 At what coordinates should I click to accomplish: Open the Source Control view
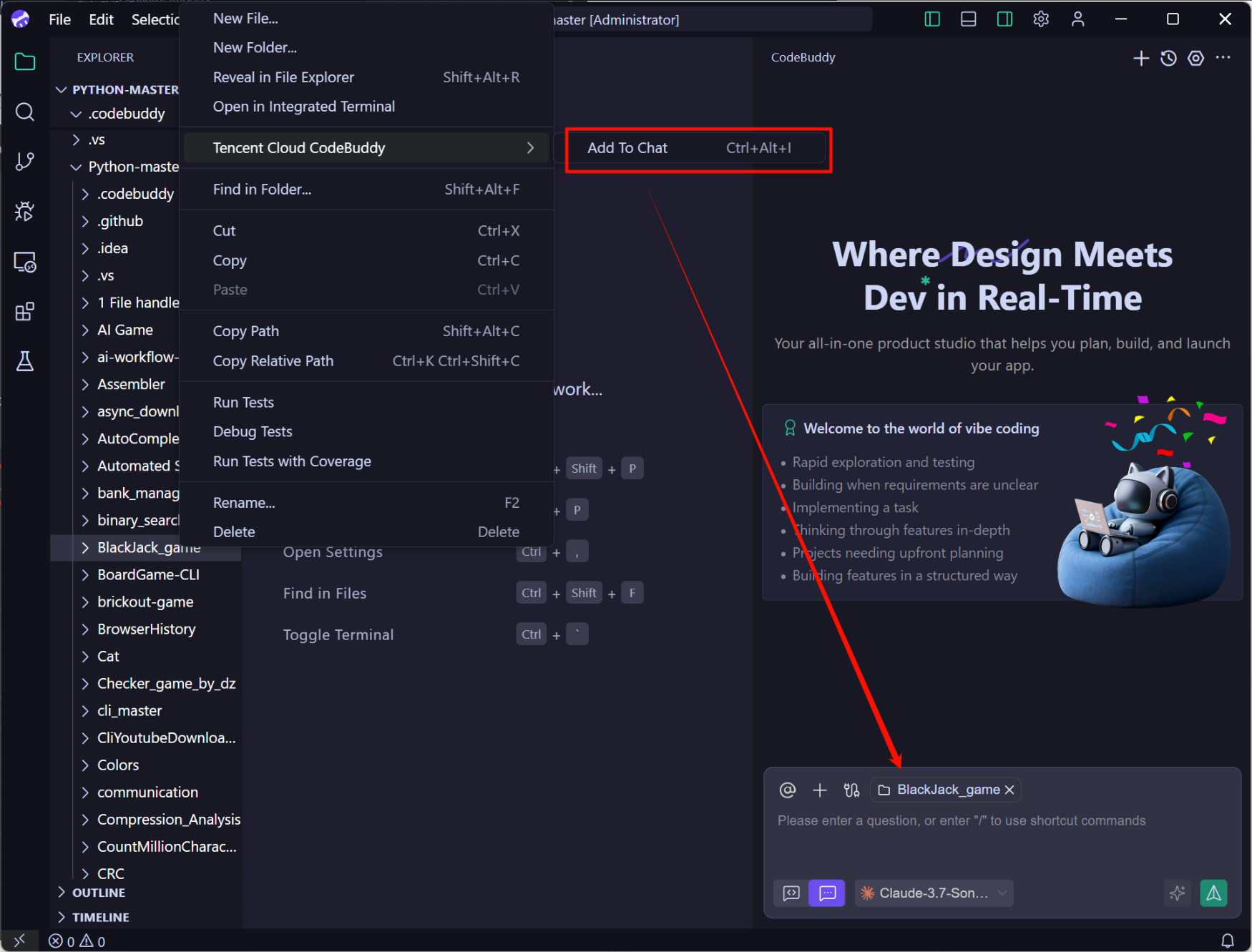tap(25, 162)
